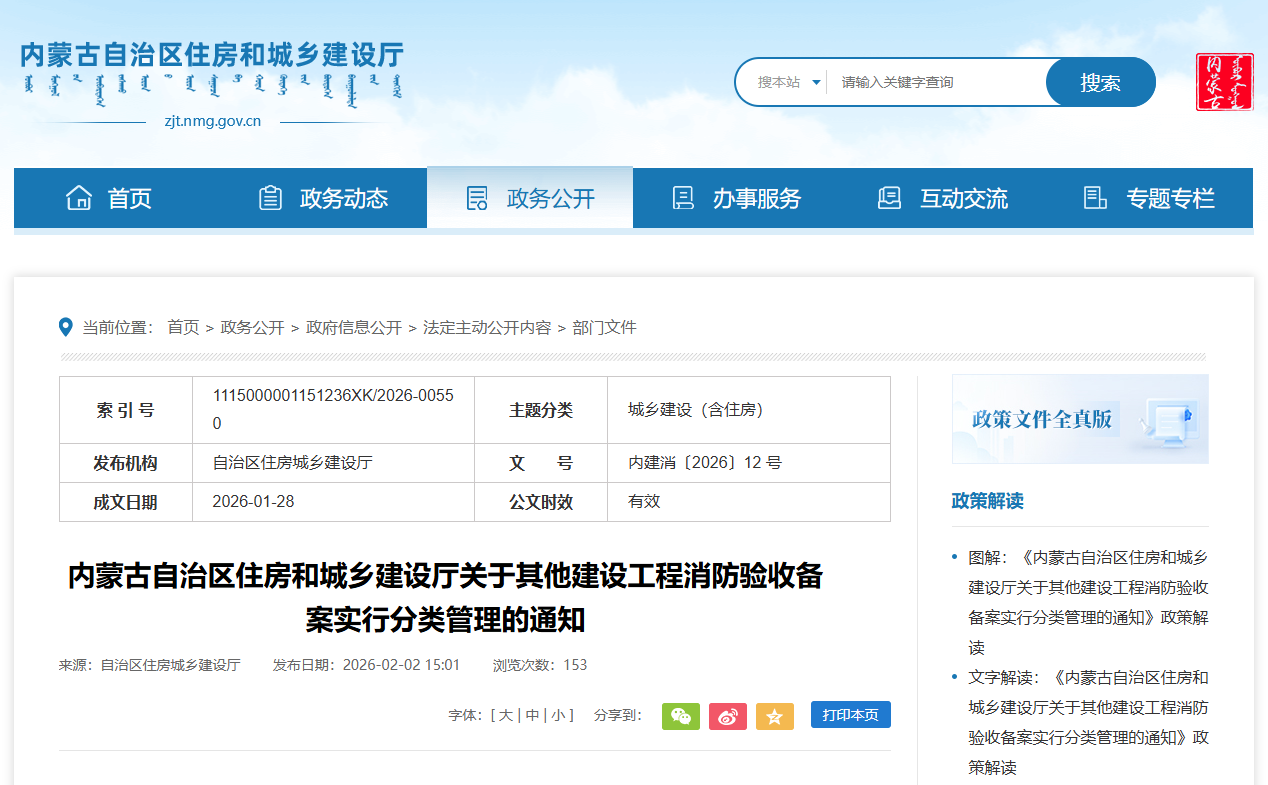Image resolution: width=1268 pixels, height=785 pixels.
Task: Click the 搜索 search button
Action: [x=1100, y=81]
